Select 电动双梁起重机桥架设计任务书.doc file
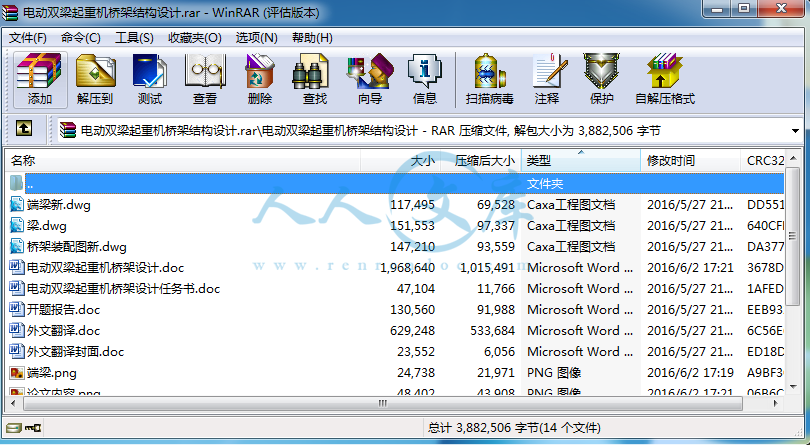Screen dimensions: 810x445 coord(123,288)
